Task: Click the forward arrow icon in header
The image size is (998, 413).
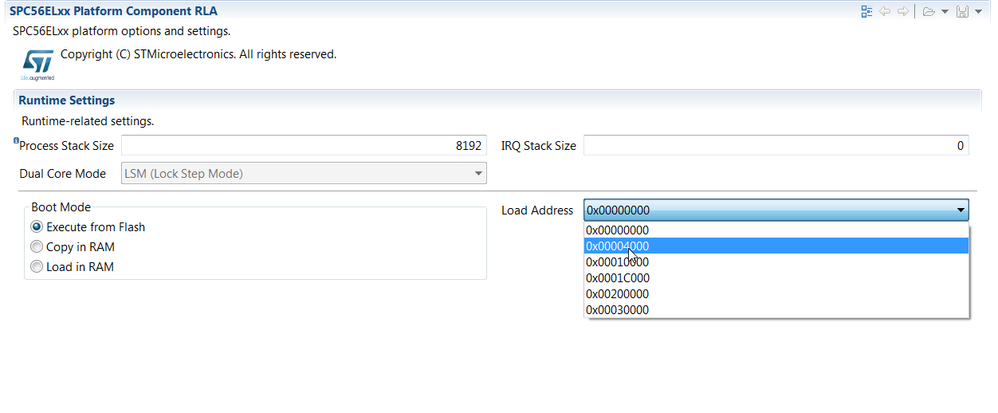Action: (x=903, y=11)
